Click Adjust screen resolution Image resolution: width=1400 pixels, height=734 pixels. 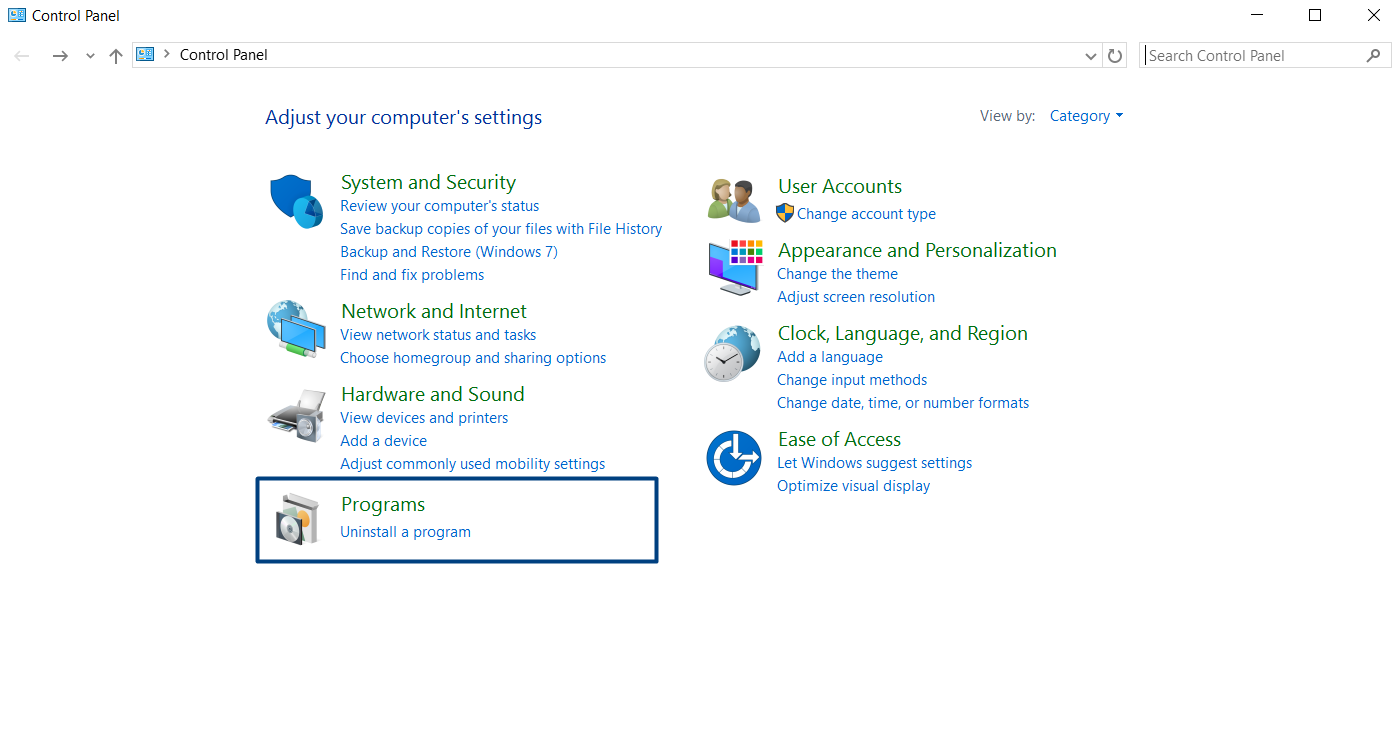(856, 297)
